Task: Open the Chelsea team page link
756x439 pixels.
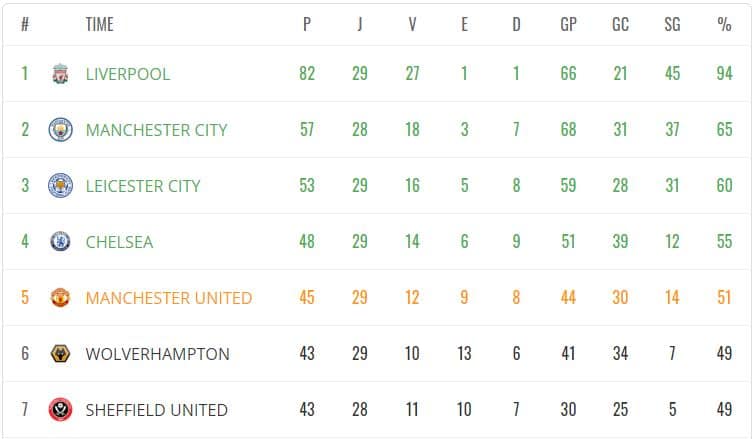Action: [x=119, y=242]
